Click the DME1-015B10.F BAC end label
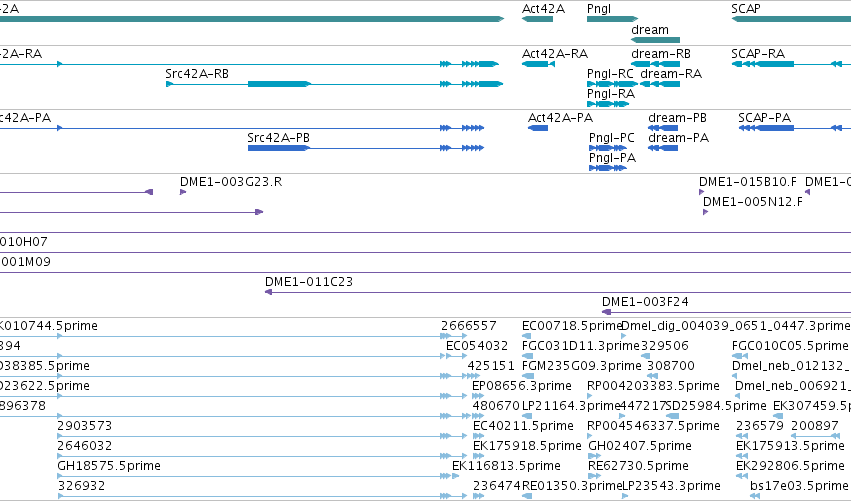Image resolution: width=851 pixels, height=501 pixels. point(748,182)
